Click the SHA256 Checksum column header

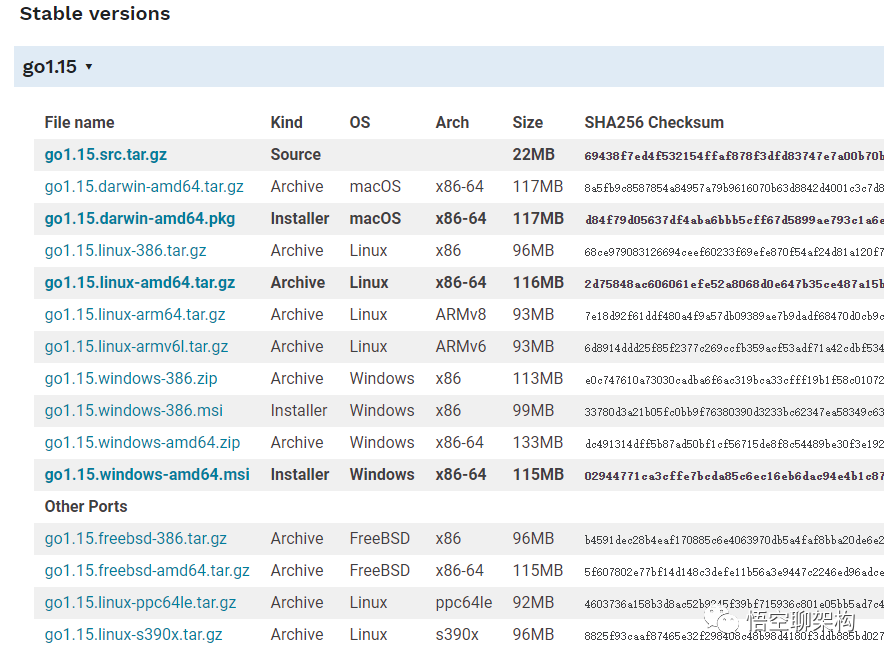click(654, 122)
